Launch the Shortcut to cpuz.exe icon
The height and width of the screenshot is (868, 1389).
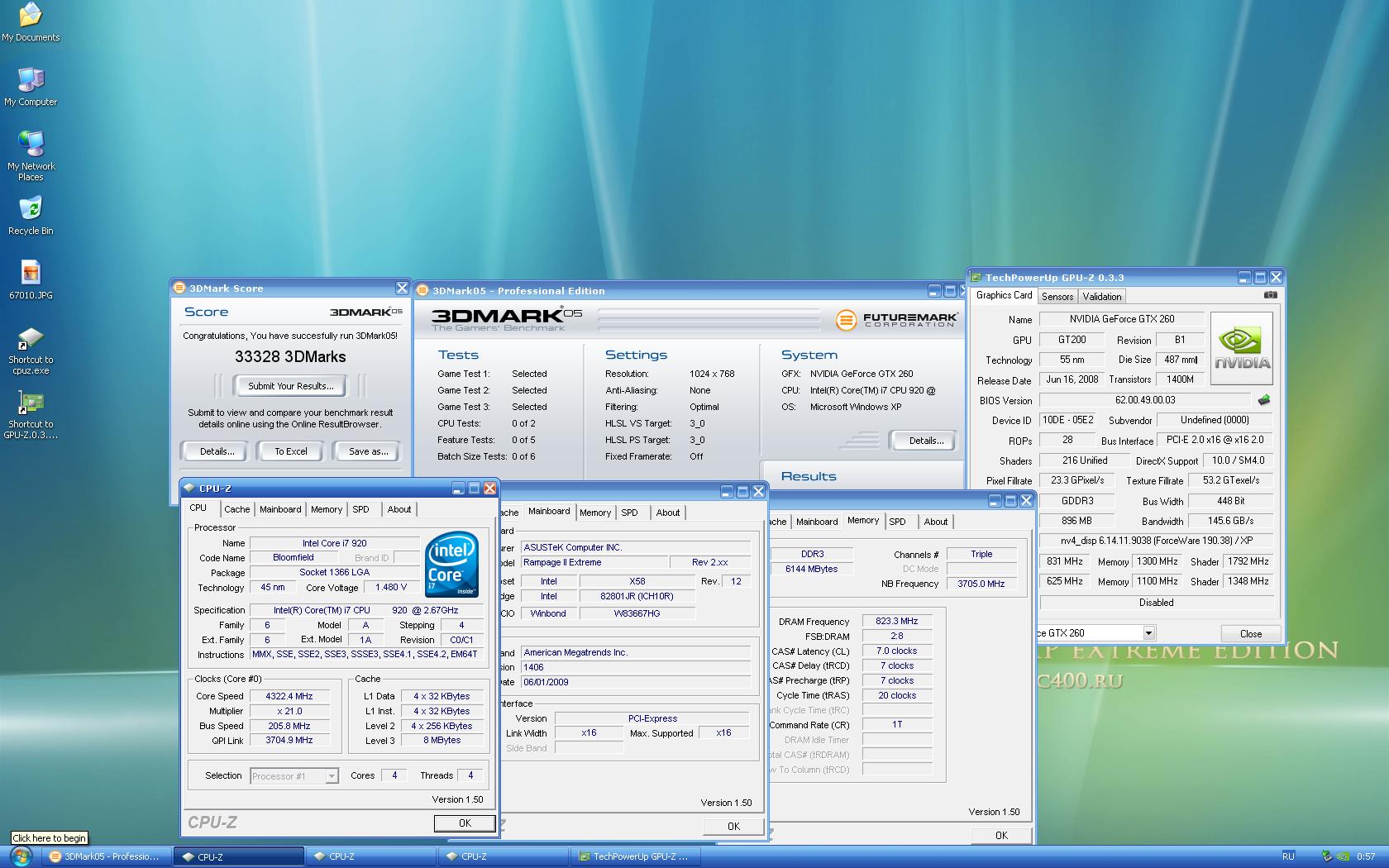pos(31,351)
